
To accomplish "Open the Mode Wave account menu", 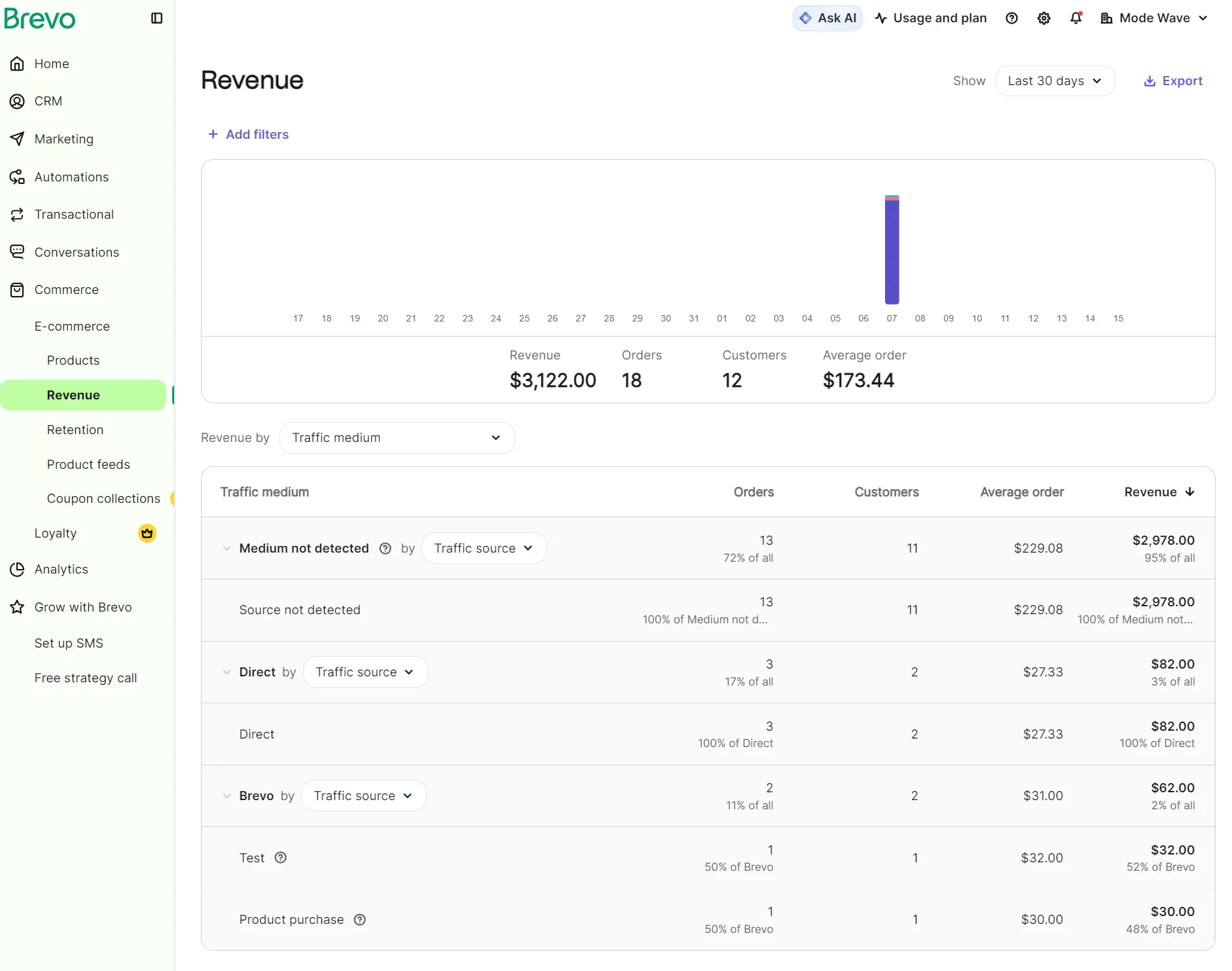I will [1154, 18].
